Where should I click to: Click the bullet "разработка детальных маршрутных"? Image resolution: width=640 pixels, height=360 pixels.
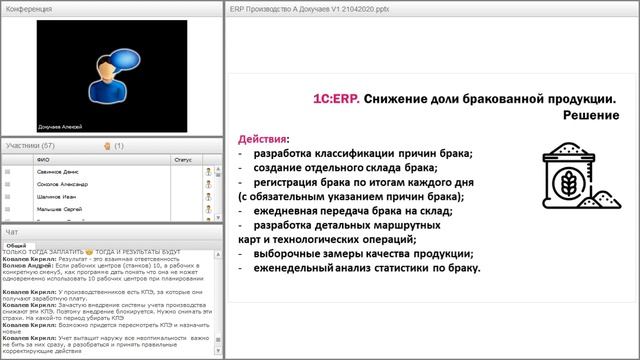coord(347,225)
